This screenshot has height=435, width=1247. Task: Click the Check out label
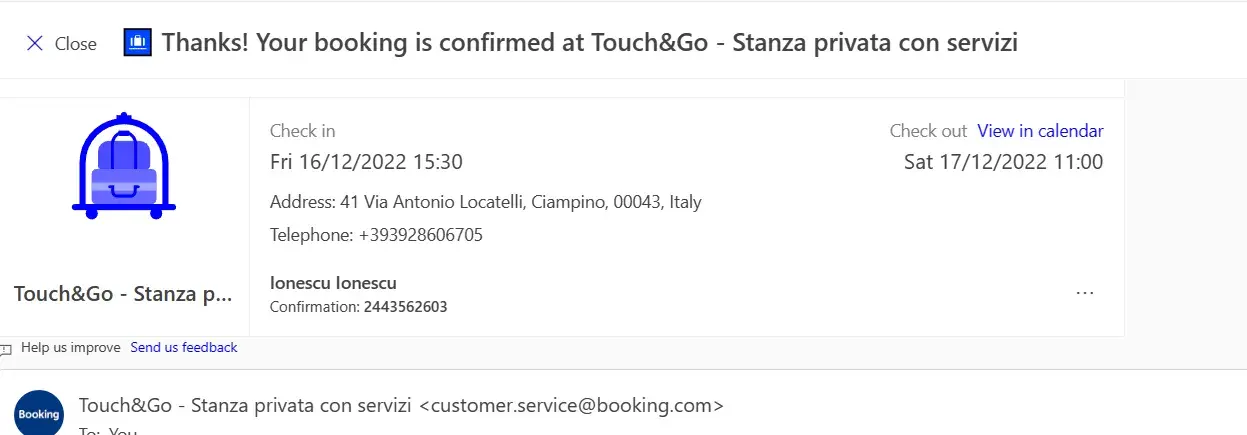928,131
